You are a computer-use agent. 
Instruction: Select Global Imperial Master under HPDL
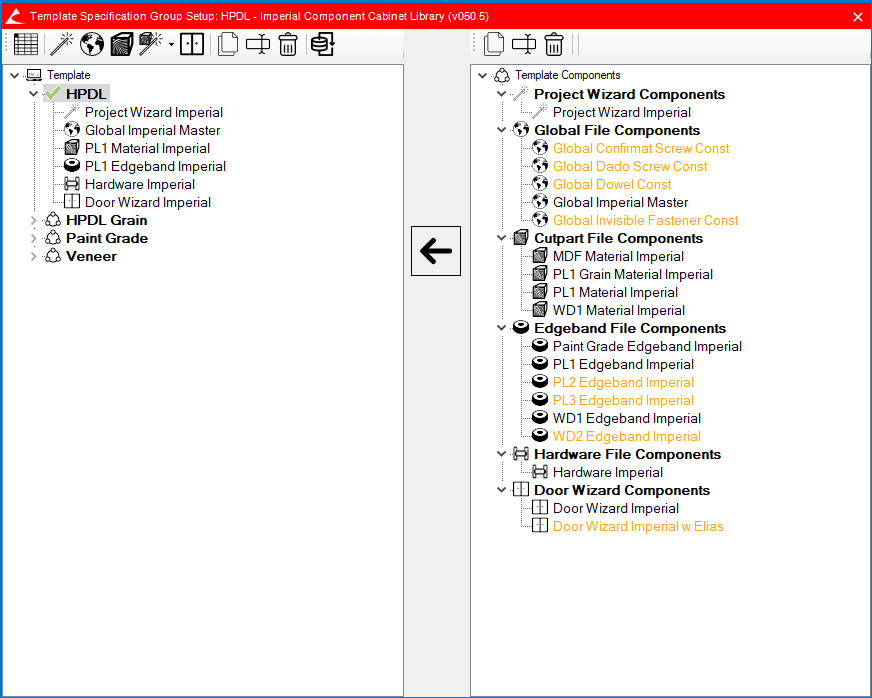point(152,130)
